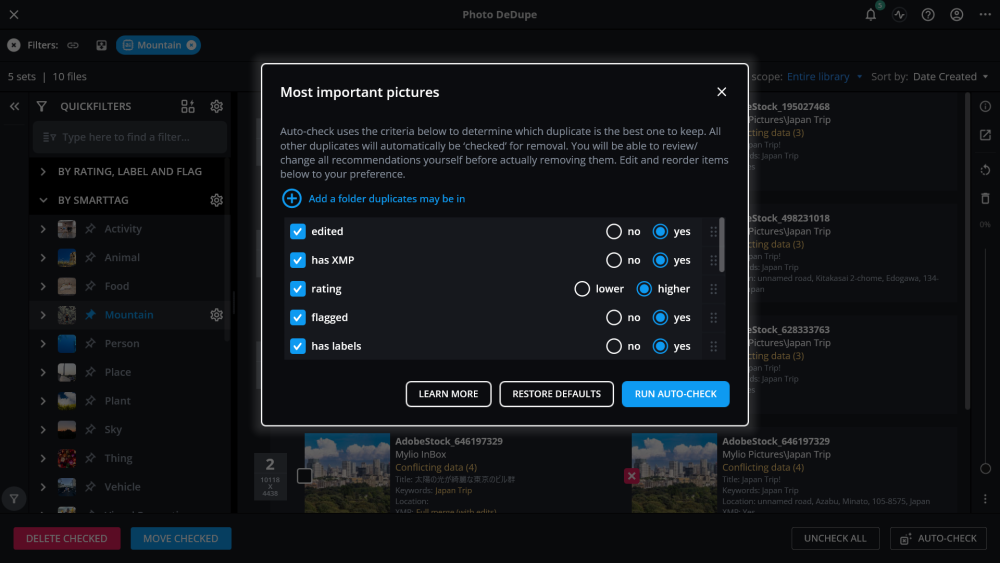Open the activity monitor icon
Screen dimensions: 1000x563
[899, 15]
